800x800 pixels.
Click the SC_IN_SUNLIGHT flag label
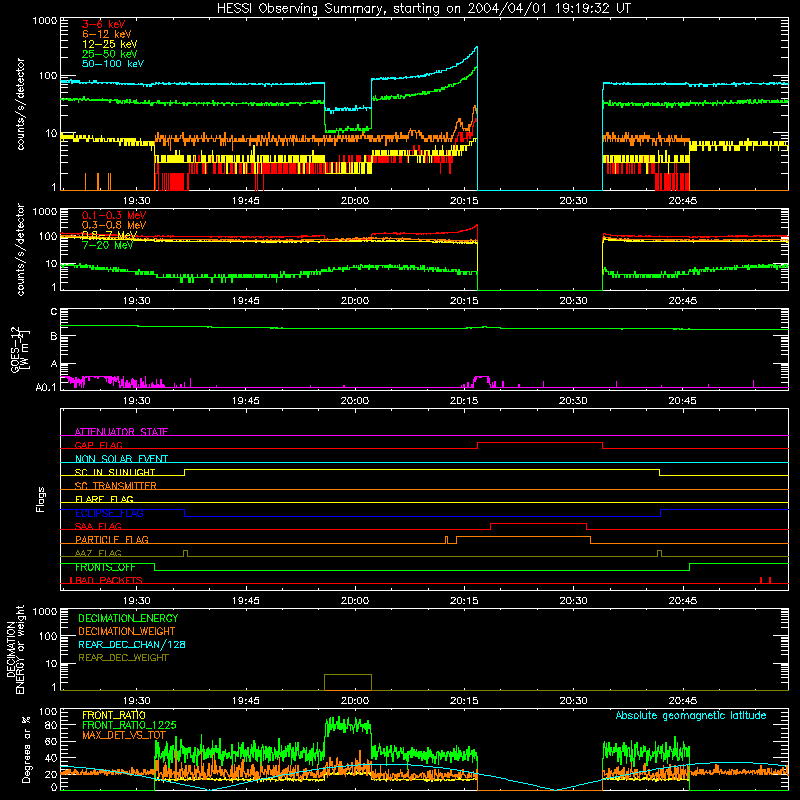(x=115, y=472)
